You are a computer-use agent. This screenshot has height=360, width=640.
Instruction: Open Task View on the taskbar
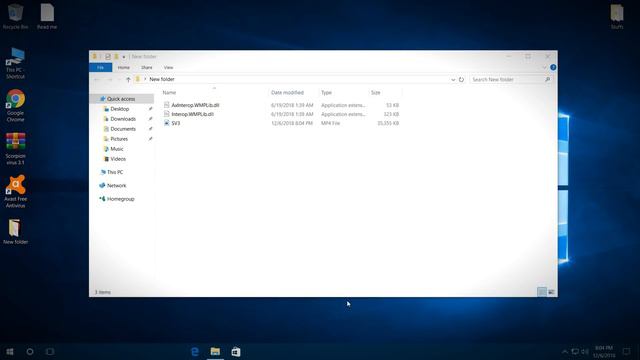50,351
